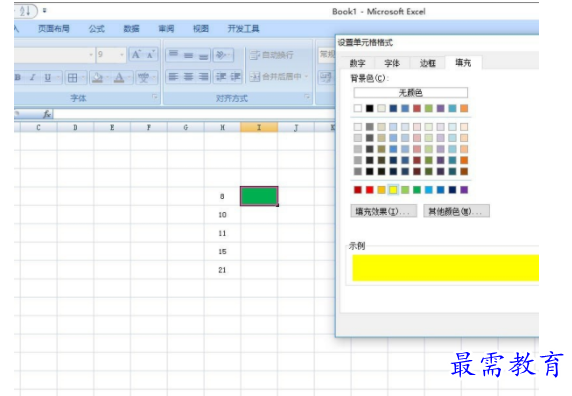Click the Fill Color paint bucket icon
The width and height of the screenshot is (572, 396).
point(97,77)
